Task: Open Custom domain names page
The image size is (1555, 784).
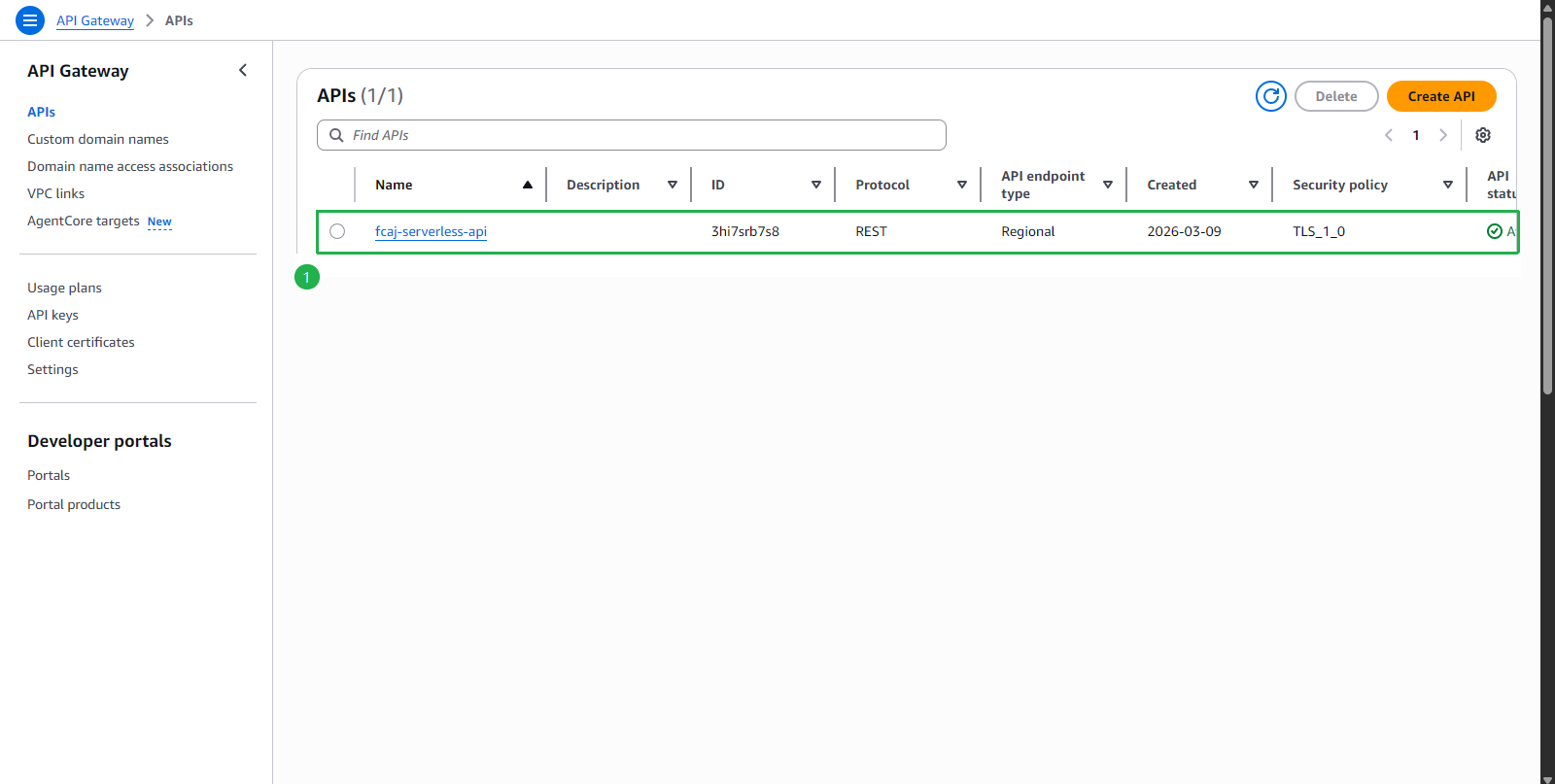Action: [x=98, y=139]
